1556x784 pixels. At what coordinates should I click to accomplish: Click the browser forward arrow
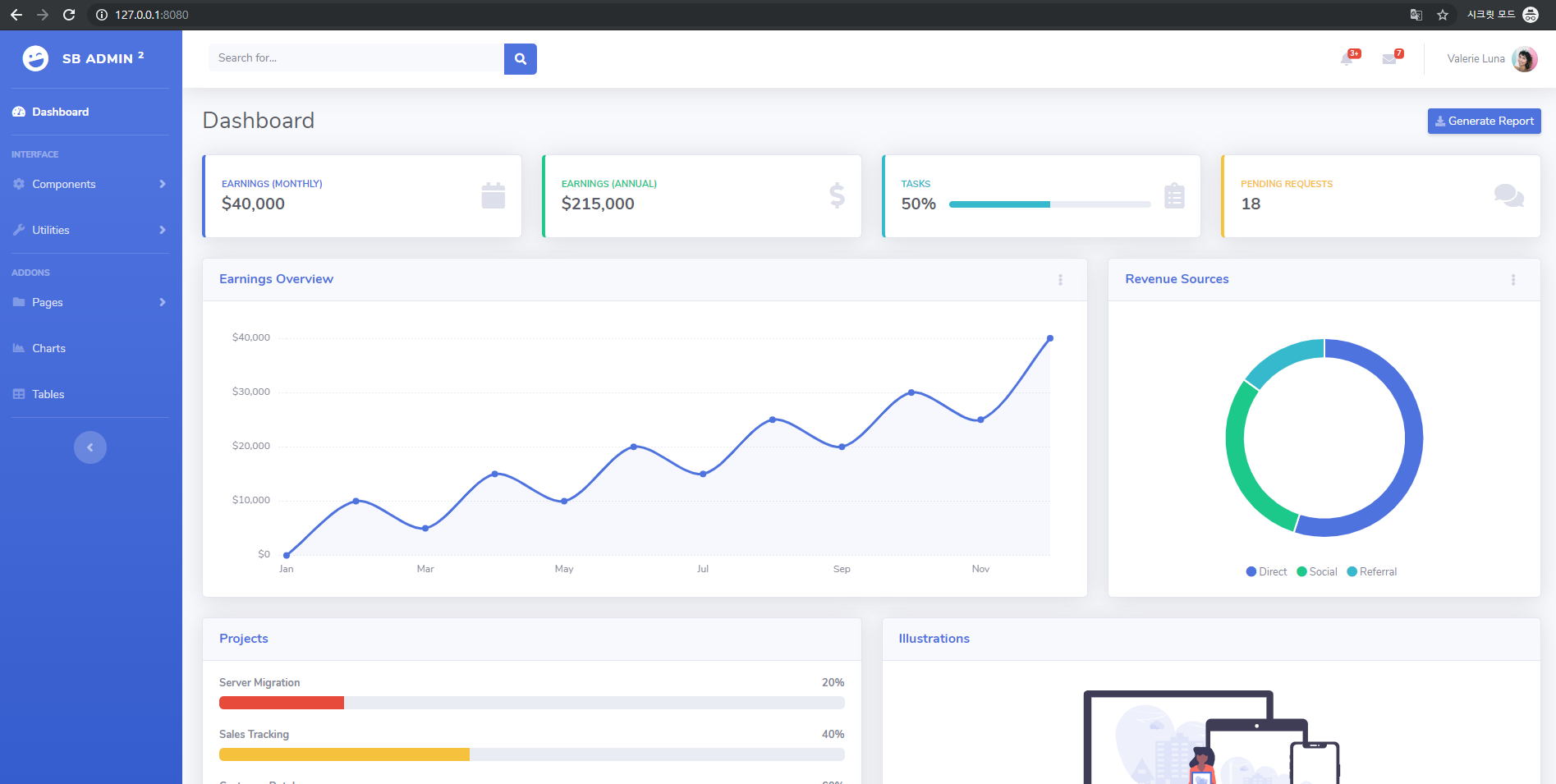[43, 15]
